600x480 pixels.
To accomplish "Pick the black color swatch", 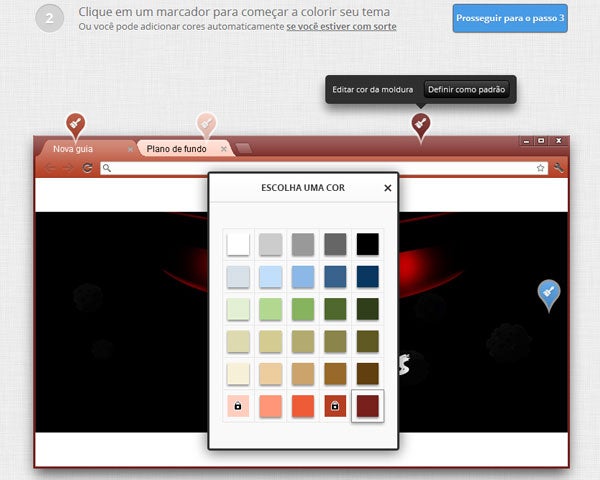I will point(368,244).
